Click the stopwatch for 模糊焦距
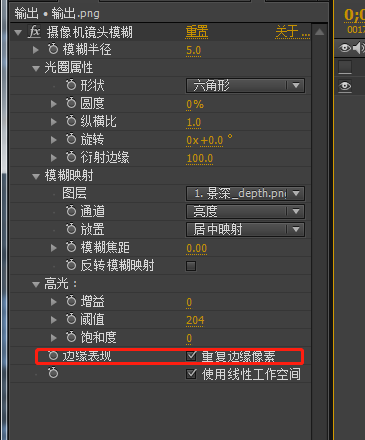Viewport: 365px width, 440px height. [71, 247]
